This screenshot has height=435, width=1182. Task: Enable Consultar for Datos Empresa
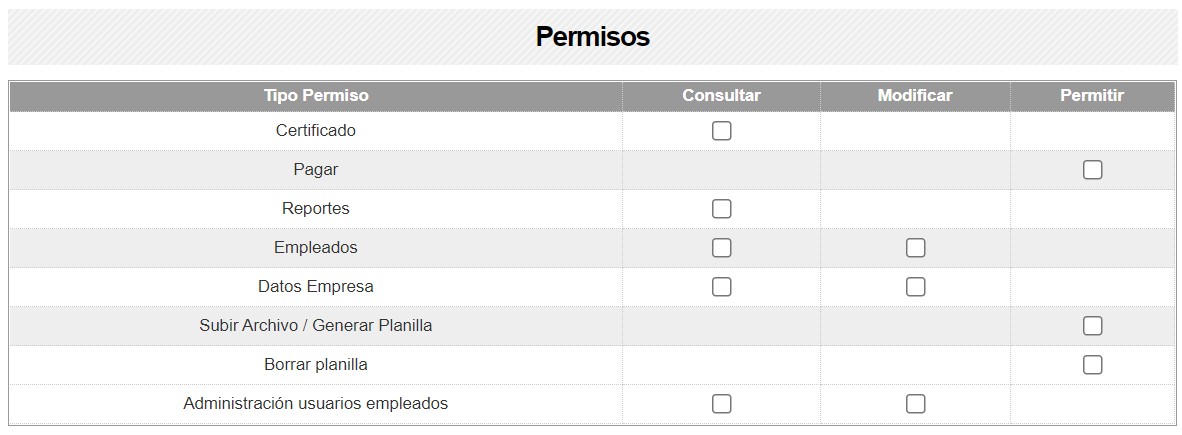click(721, 286)
